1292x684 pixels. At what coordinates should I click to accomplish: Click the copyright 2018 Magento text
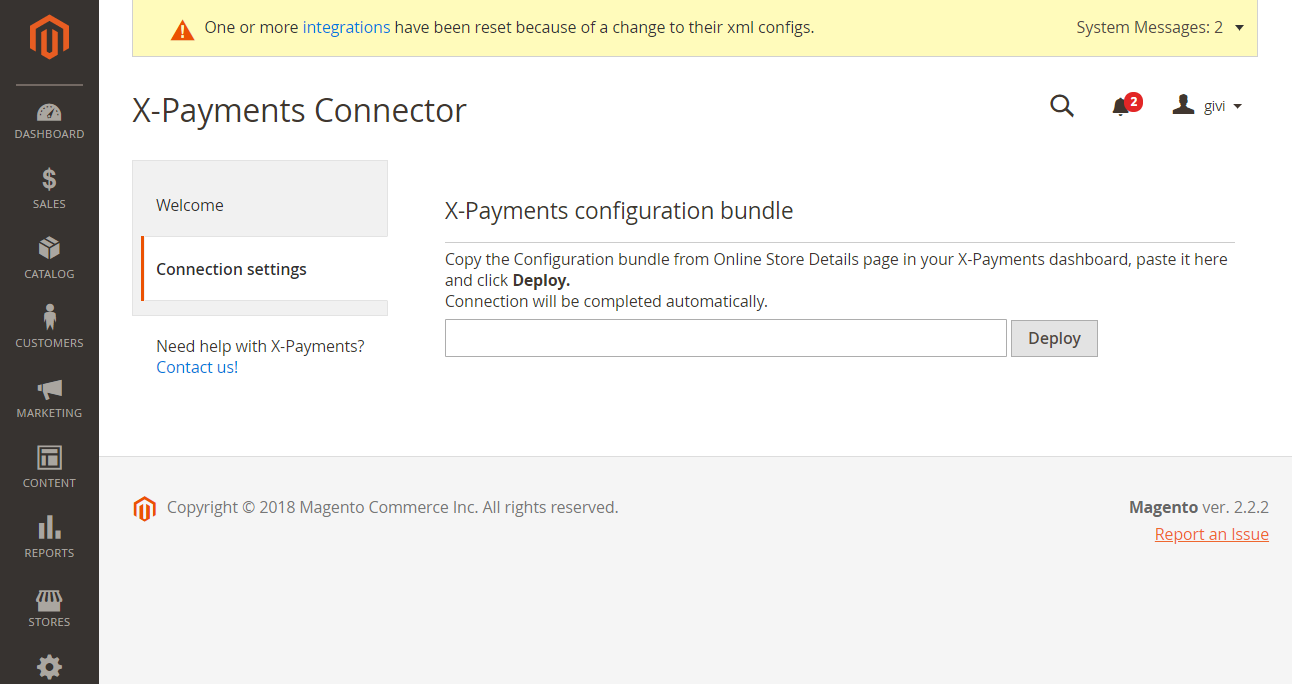click(x=392, y=507)
